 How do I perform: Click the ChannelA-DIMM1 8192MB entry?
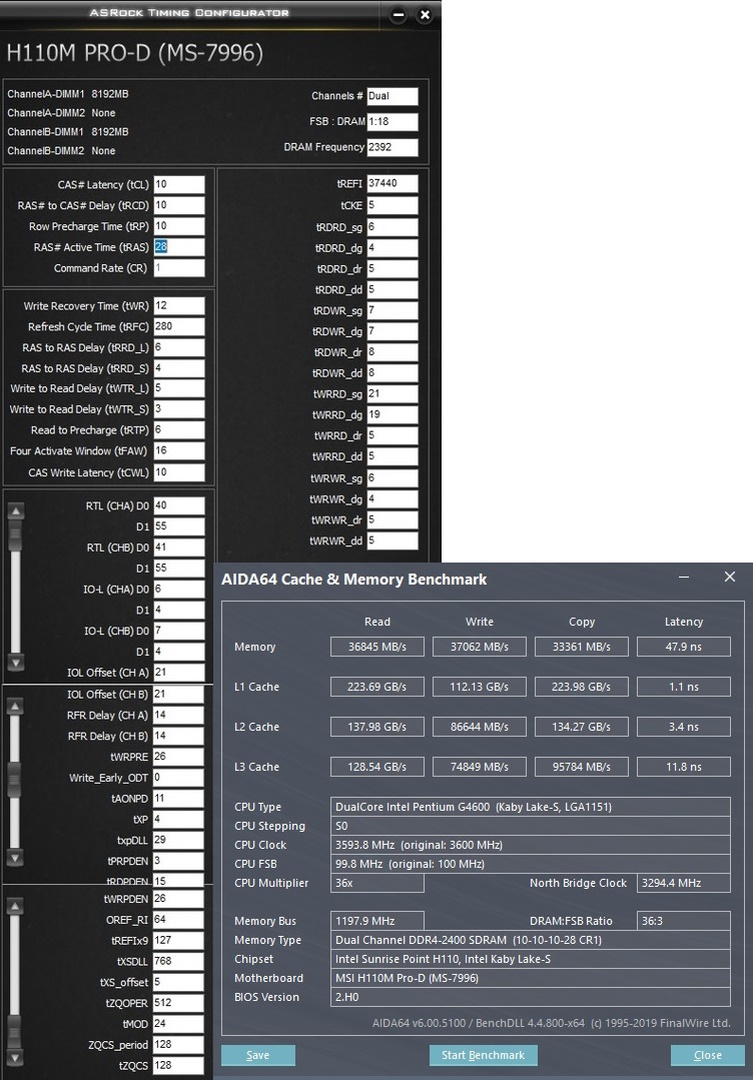[x=67, y=94]
